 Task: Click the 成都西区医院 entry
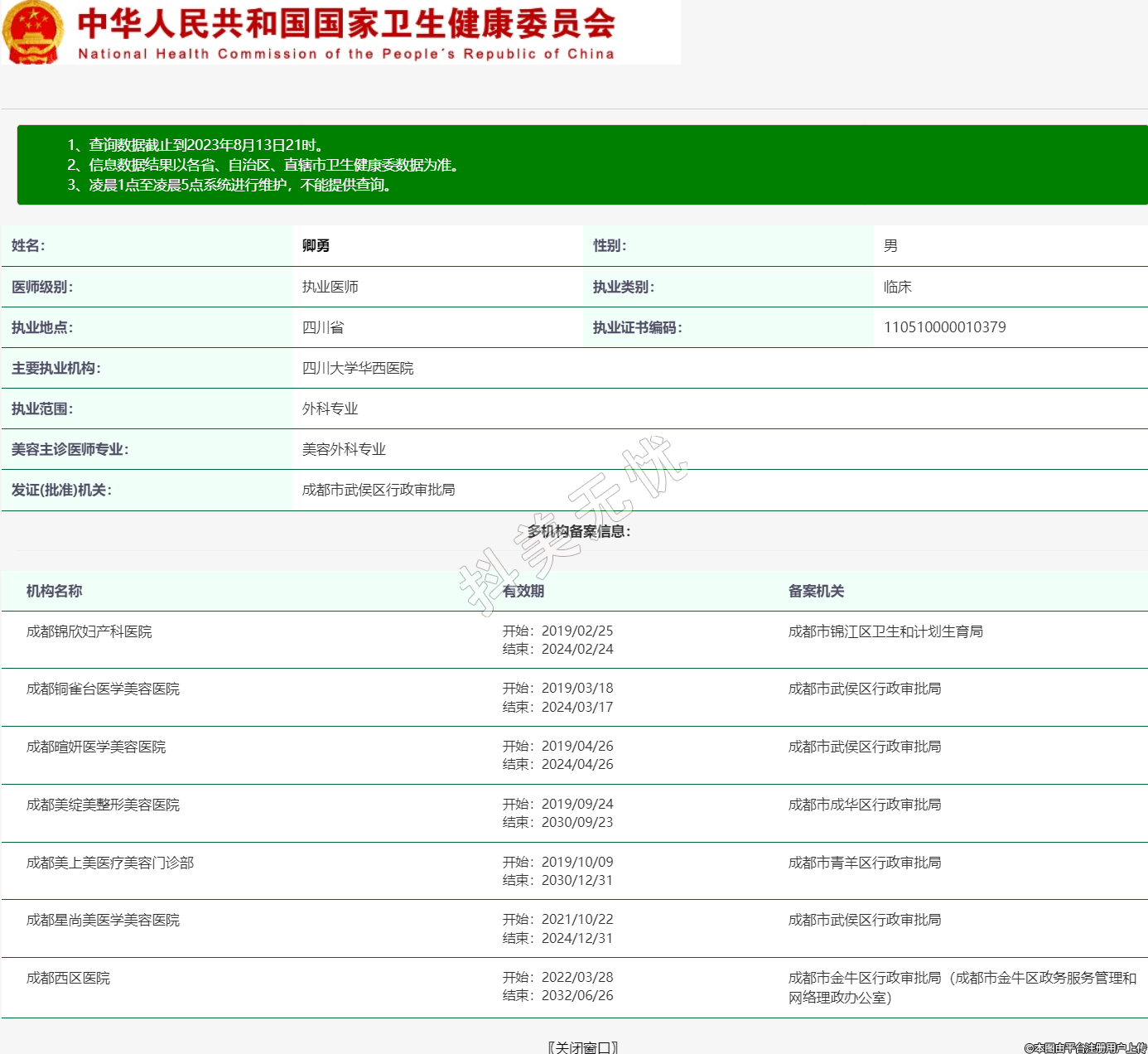(68, 978)
